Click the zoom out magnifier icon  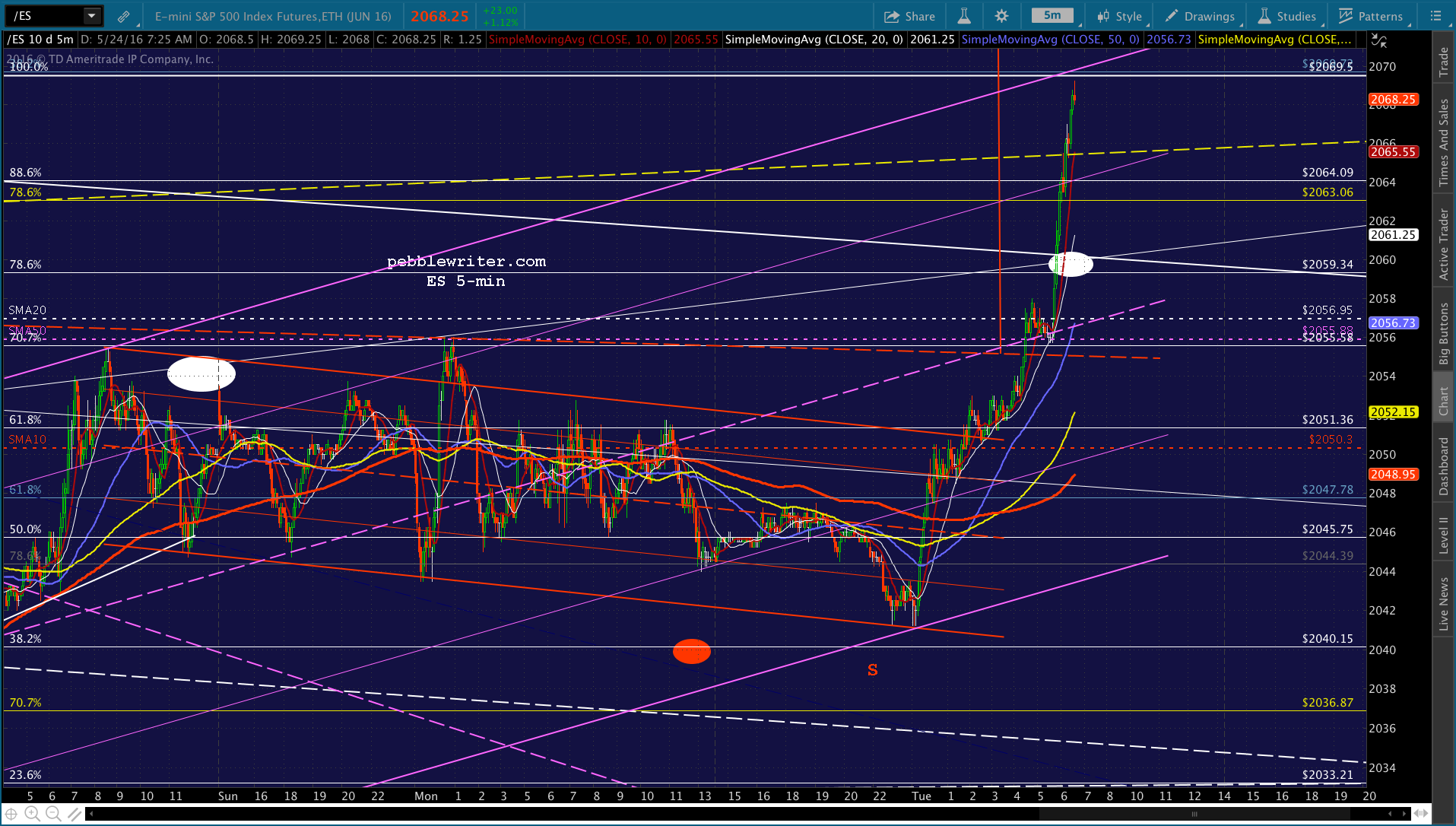click(x=53, y=815)
